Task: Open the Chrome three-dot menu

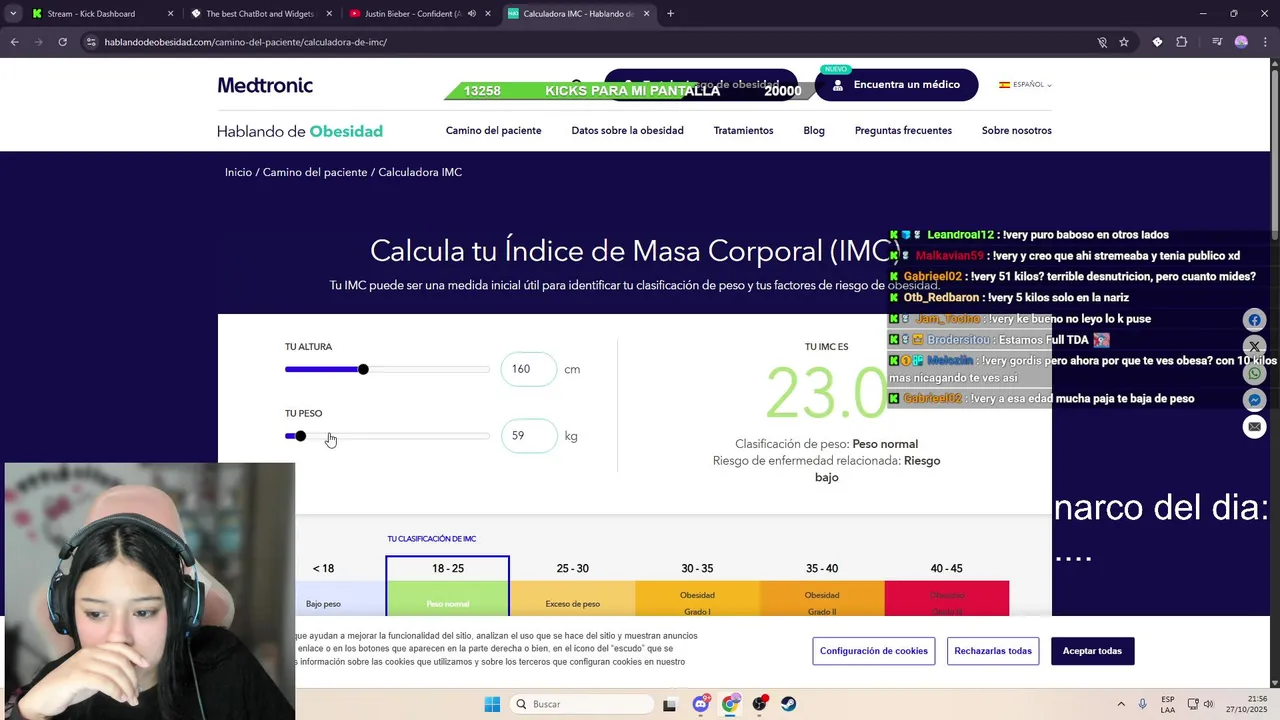Action: tap(1265, 42)
